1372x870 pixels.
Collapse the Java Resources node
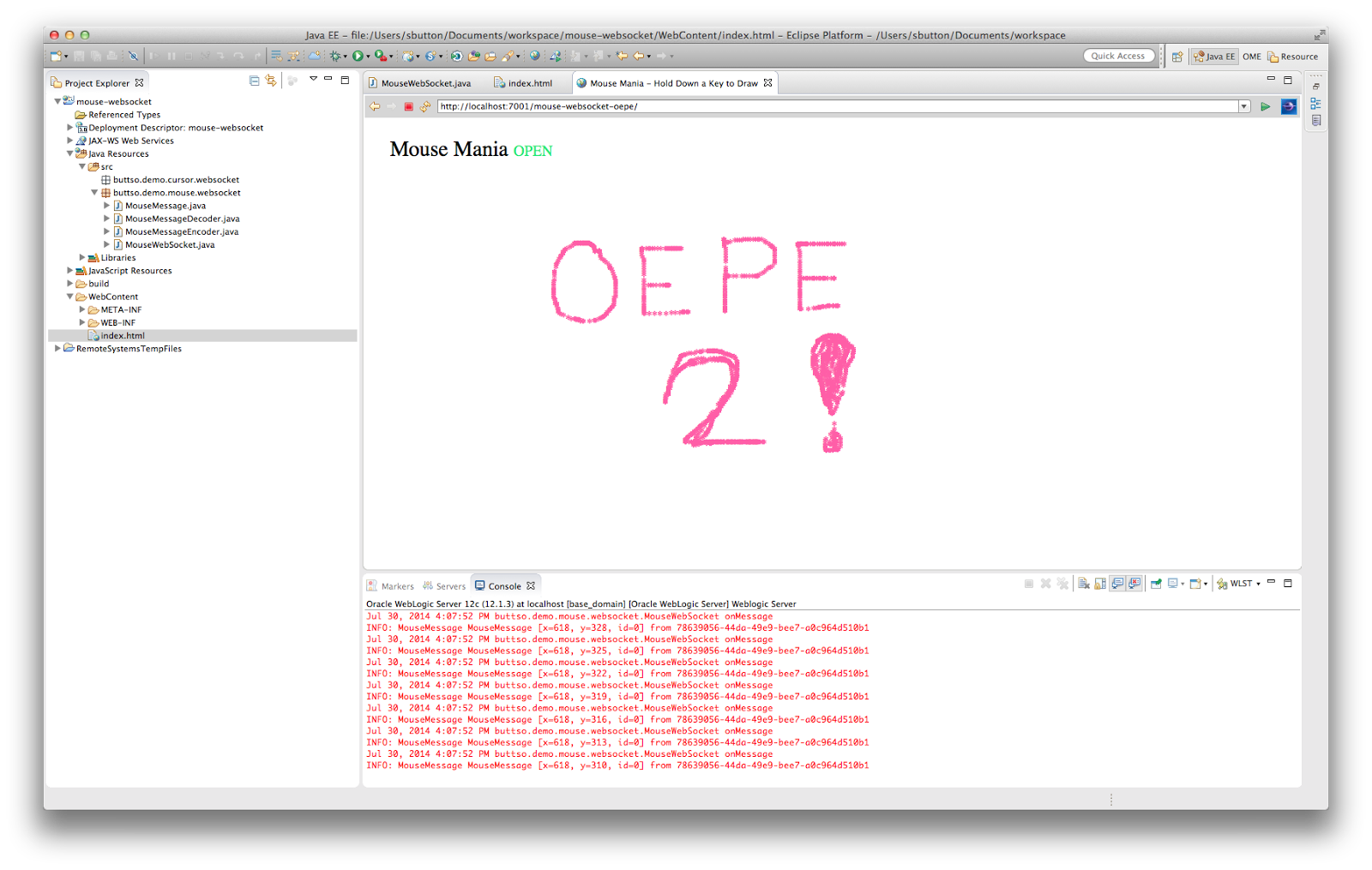click(x=70, y=153)
